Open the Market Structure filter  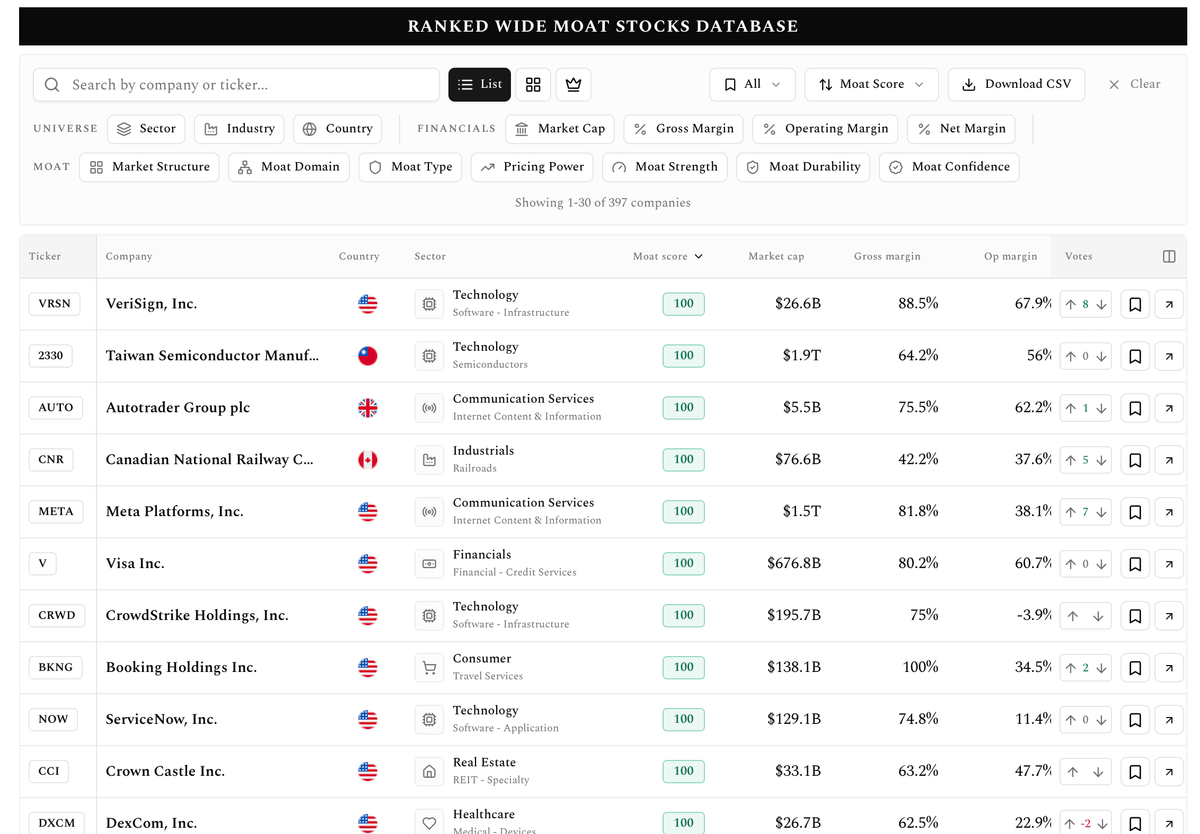pos(149,167)
